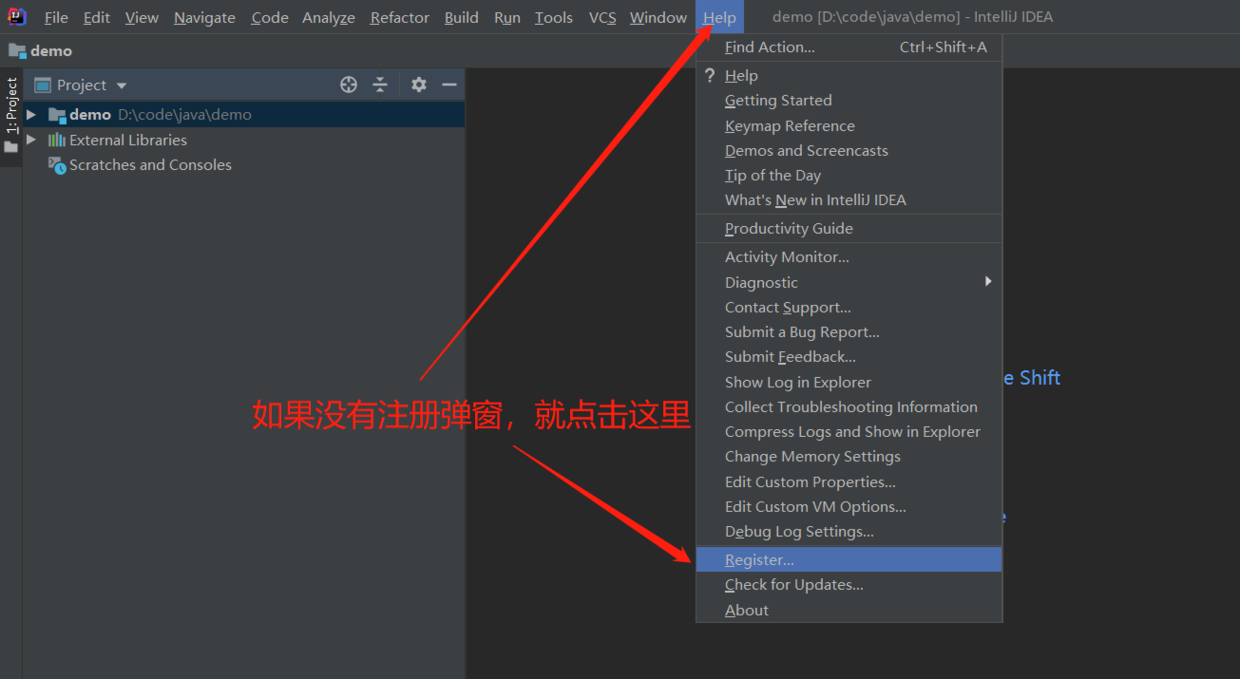Open the Navigate menu
The image size is (1240, 679).
(205, 17)
